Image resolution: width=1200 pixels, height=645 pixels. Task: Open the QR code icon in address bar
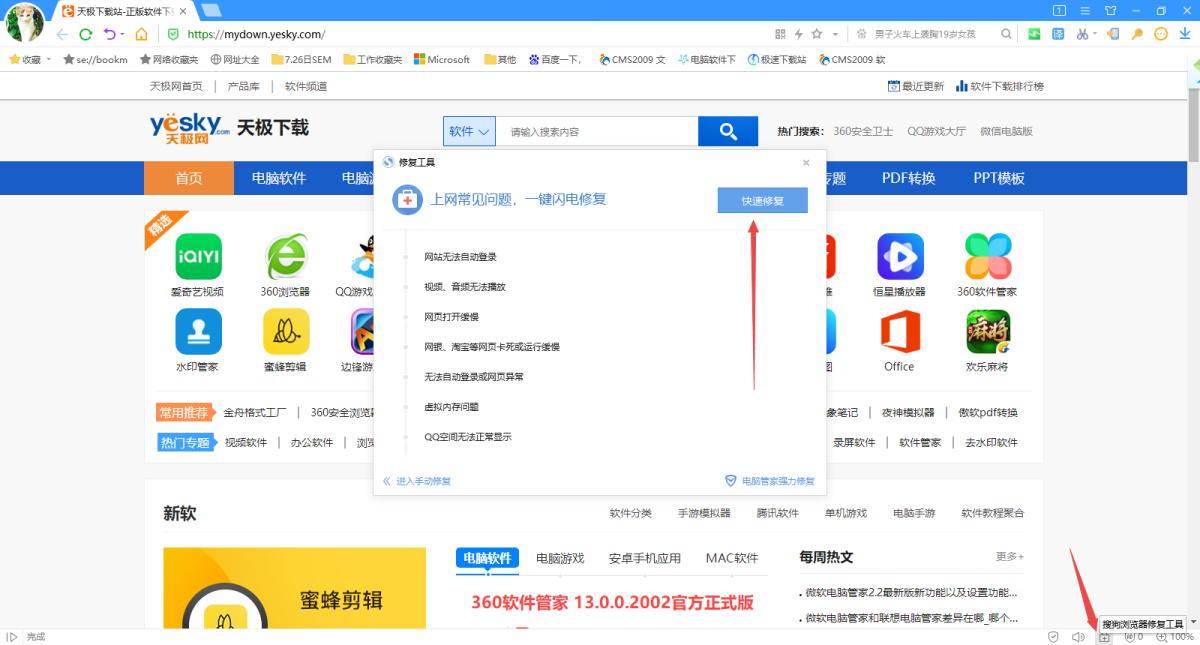(780, 34)
